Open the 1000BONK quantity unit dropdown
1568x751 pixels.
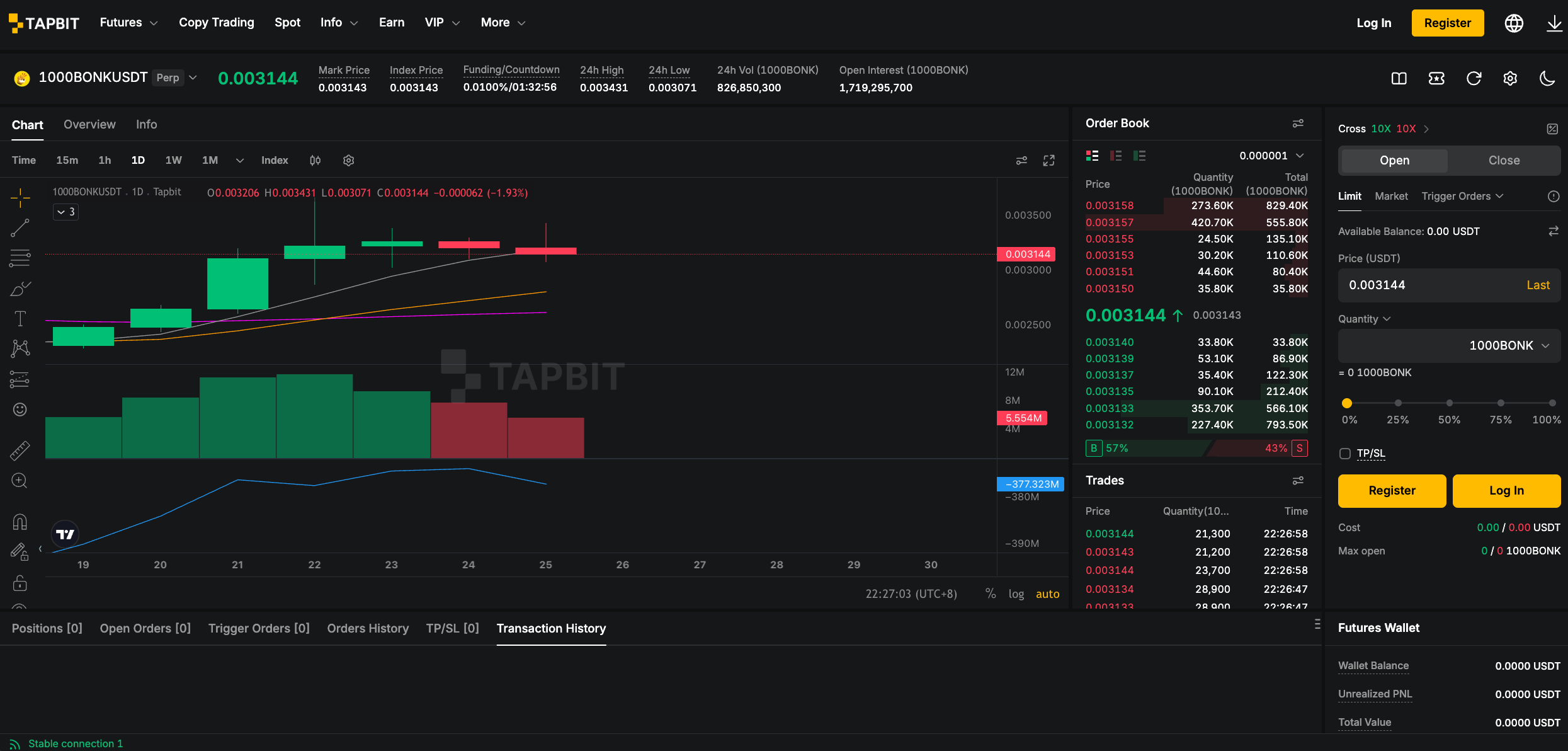tap(1509, 346)
